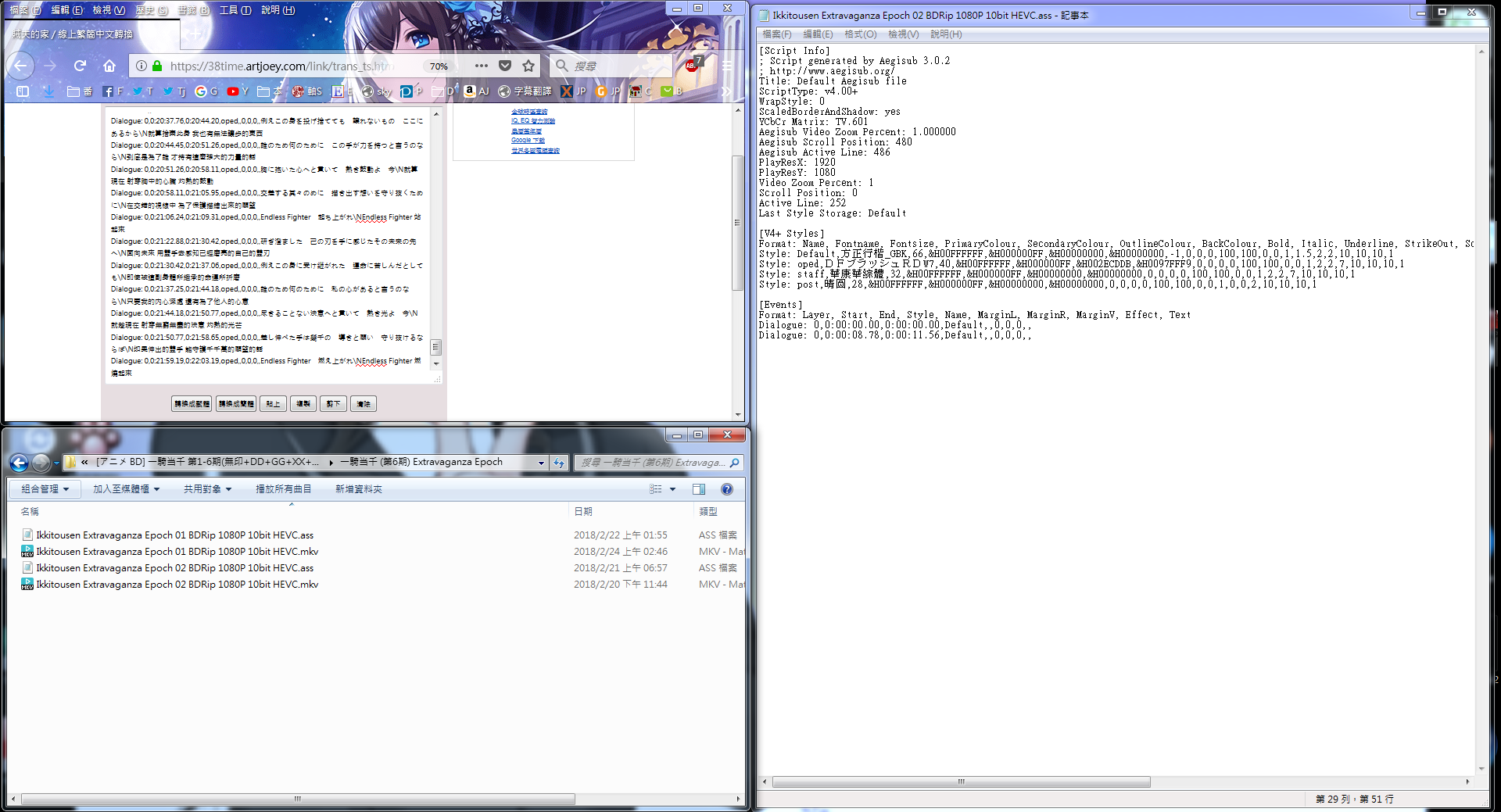This screenshot has height=812, width=1501.
Task: Save page to Pocket icon
Action: point(505,66)
